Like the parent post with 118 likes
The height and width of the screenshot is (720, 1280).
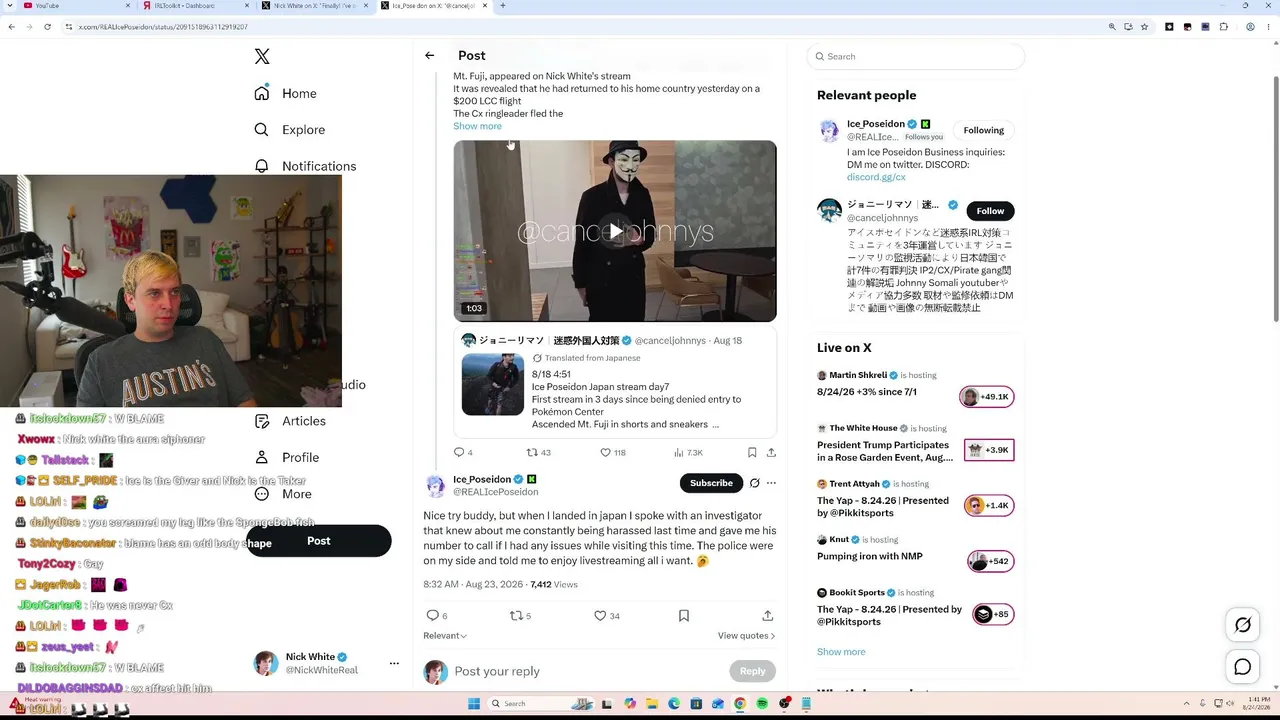(612, 453)
